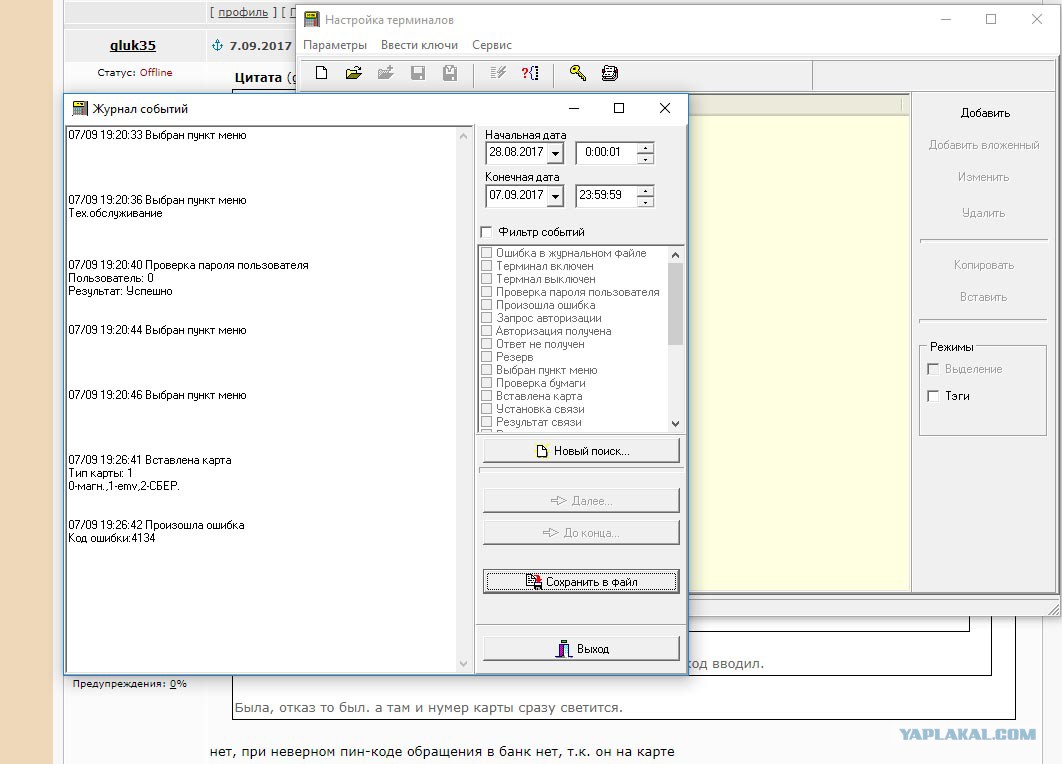Increase start time 0:00:01 with up spinner
The height and width of the screenshot is (764, 1062).
[645, 148]
